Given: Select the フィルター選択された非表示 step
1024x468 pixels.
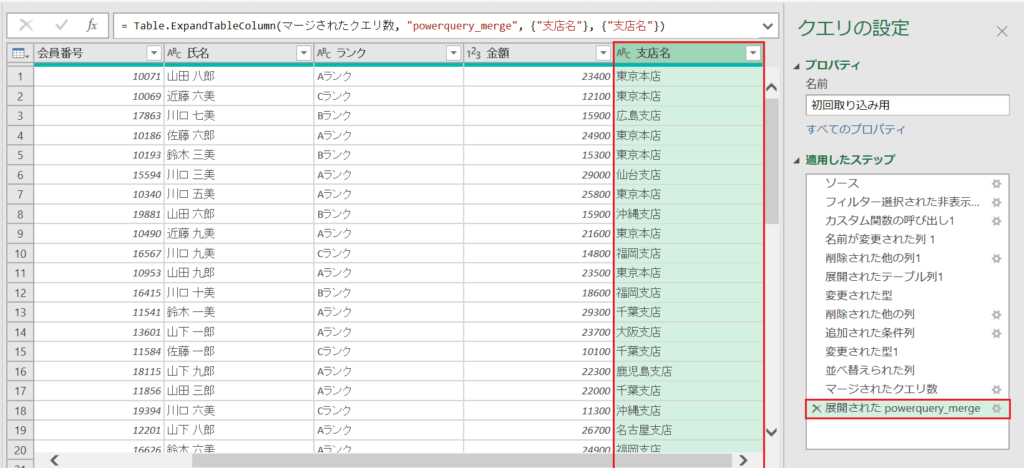Looking at the screenshot, I should coord(908,202).
